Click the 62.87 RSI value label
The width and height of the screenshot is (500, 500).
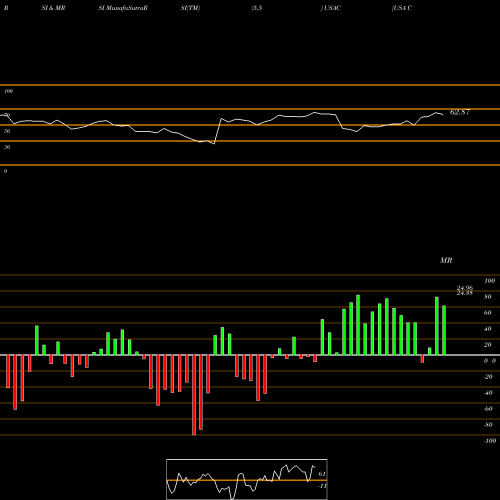pyautogui.click(x=460, y=112)
